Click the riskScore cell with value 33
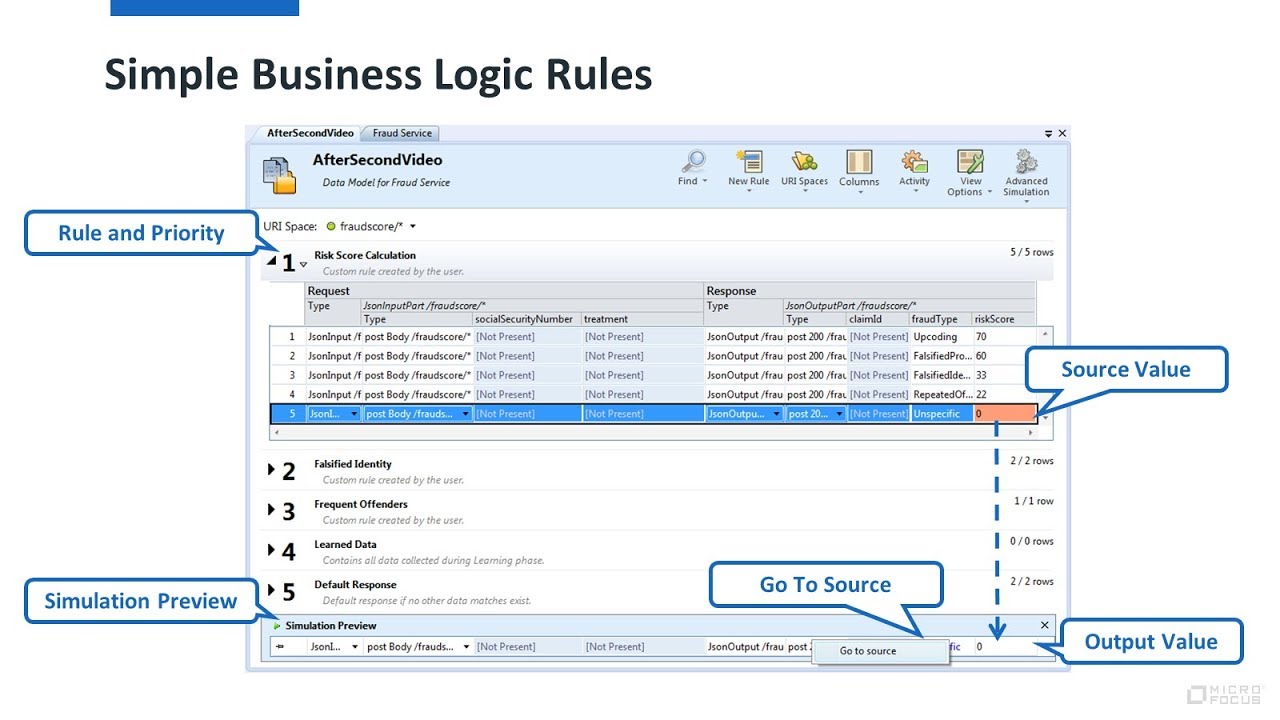This screenshot has width=1280, height=720. pyautogui.click(x=1004, y=375)
